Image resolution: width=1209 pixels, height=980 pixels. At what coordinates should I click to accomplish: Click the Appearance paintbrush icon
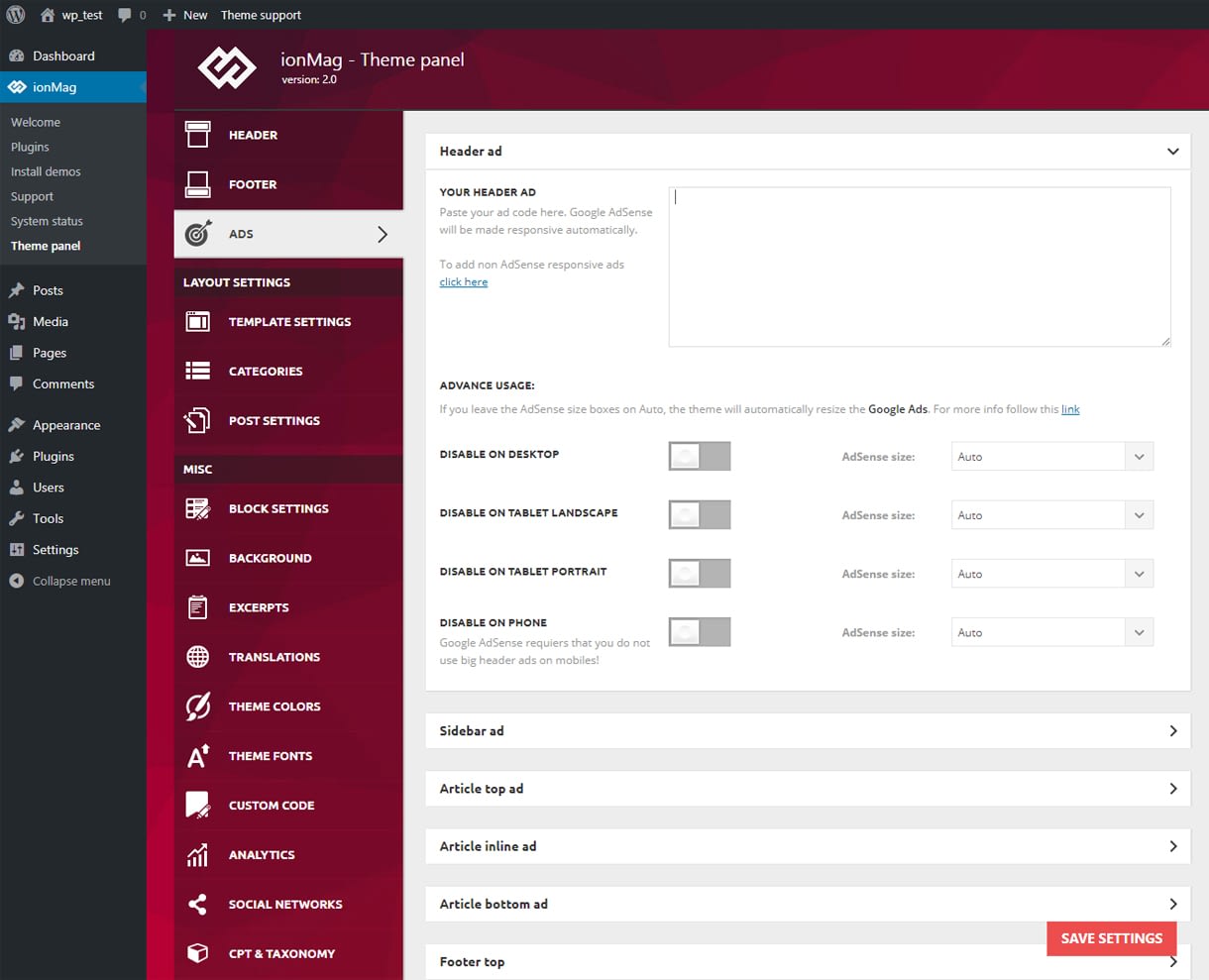[16, 425]
